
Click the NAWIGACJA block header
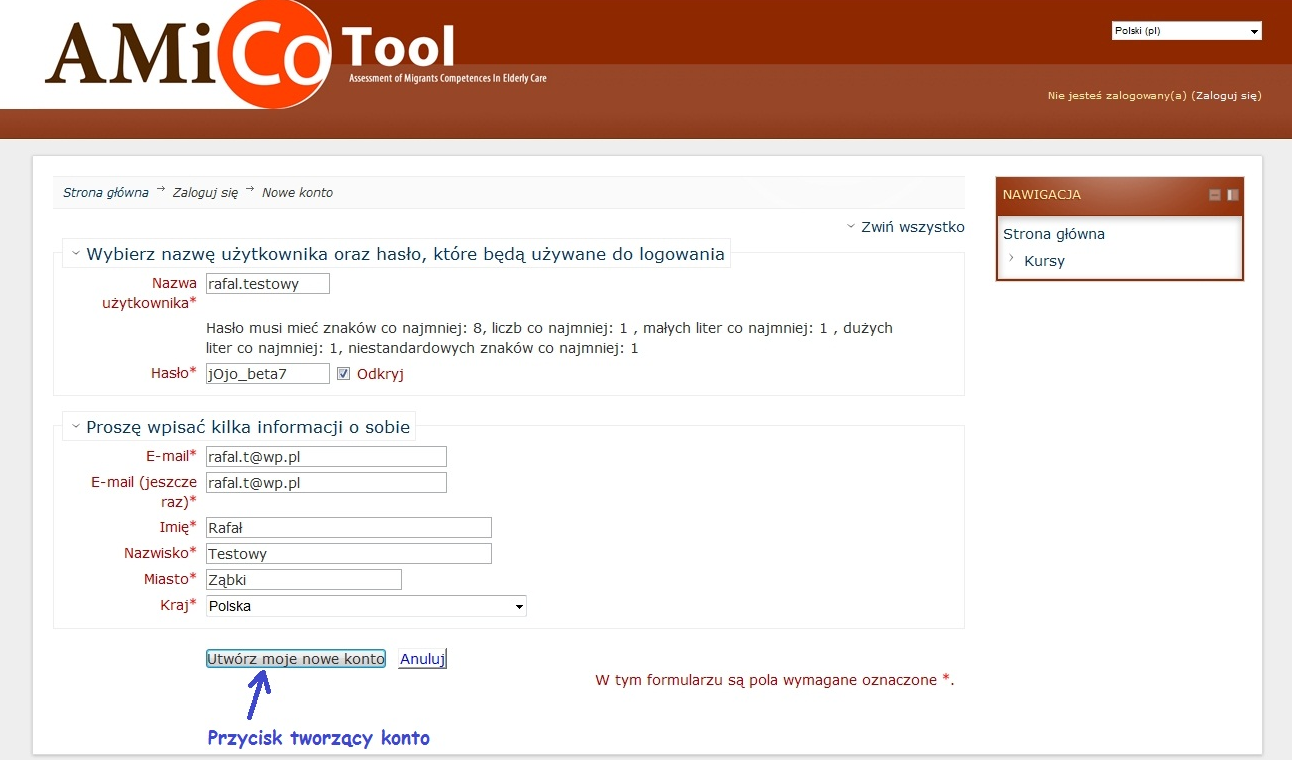[1120, 195]
